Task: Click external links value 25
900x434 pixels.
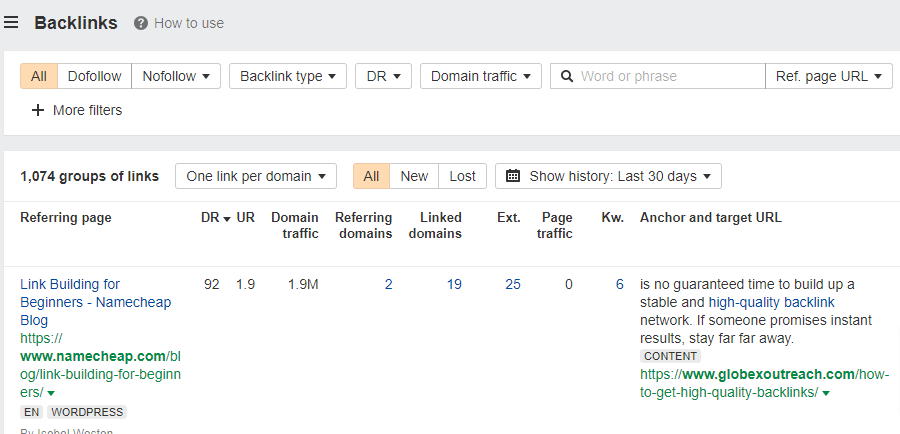Action: click(x=513, y=284)
